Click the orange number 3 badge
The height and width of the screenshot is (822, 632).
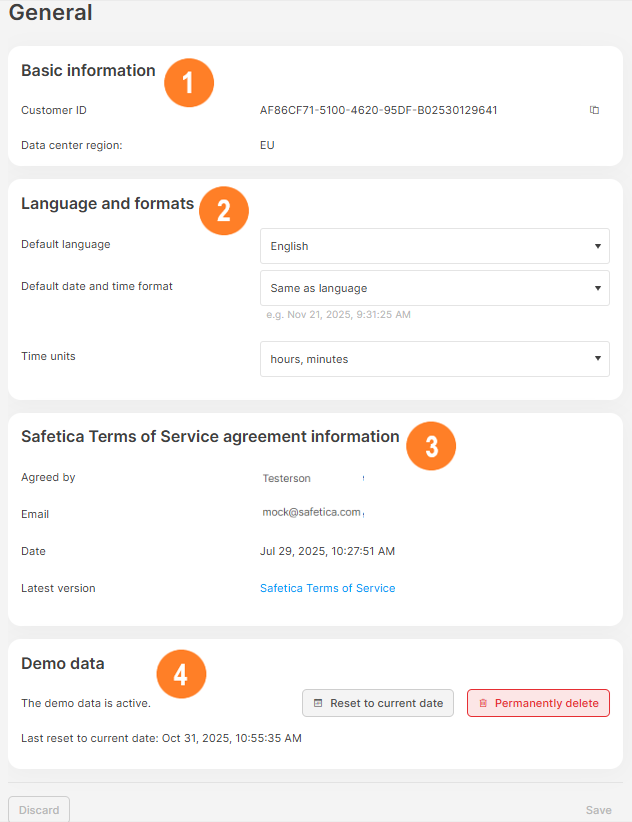(x=431, y=446)
